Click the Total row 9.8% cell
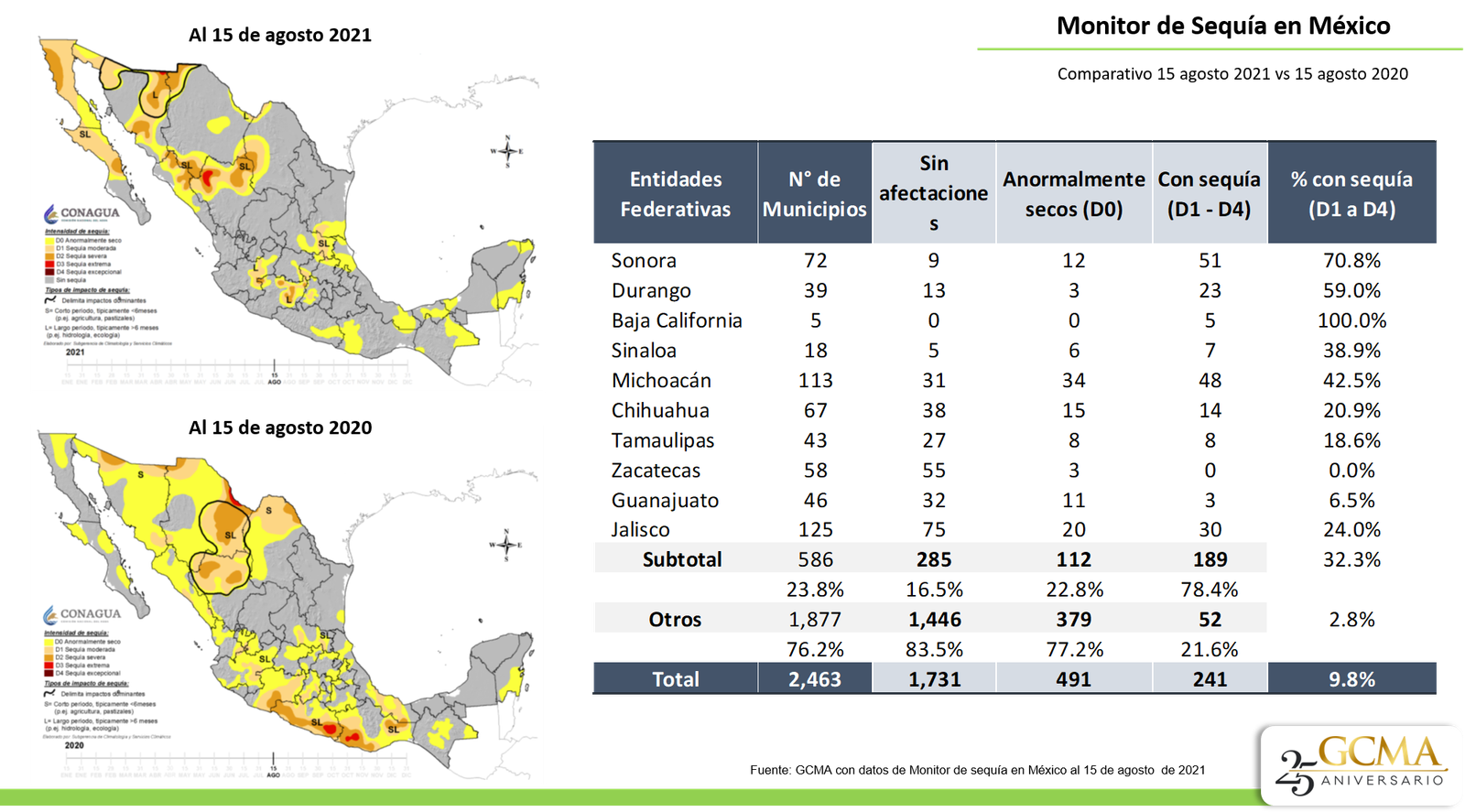The image size is (1465, 812). tap(1351, 679)
